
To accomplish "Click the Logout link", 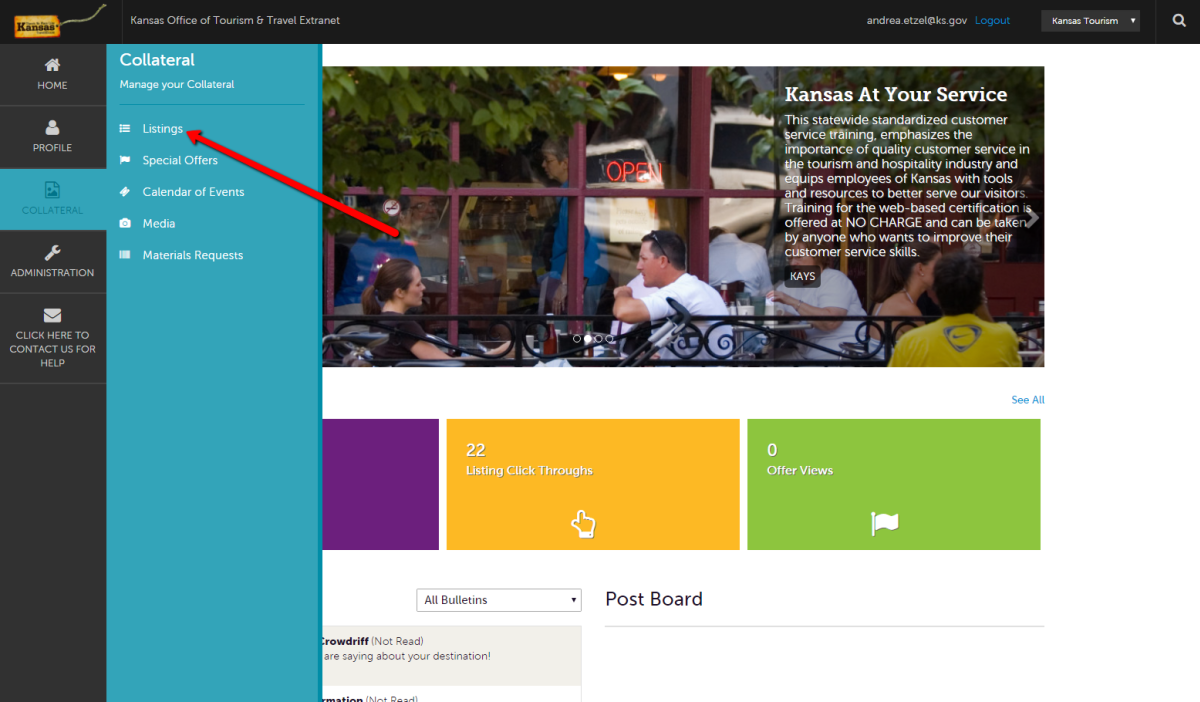I will tap(993, 21).
